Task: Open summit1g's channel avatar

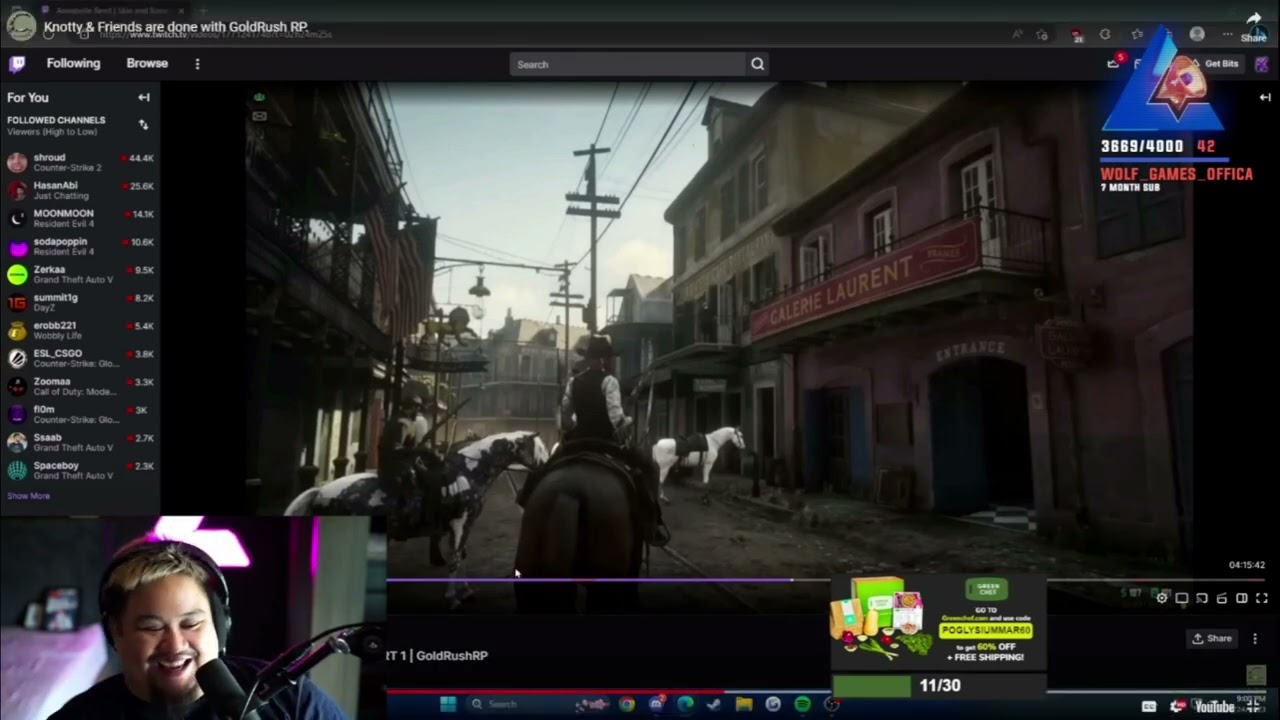Action: pos(17,302)
